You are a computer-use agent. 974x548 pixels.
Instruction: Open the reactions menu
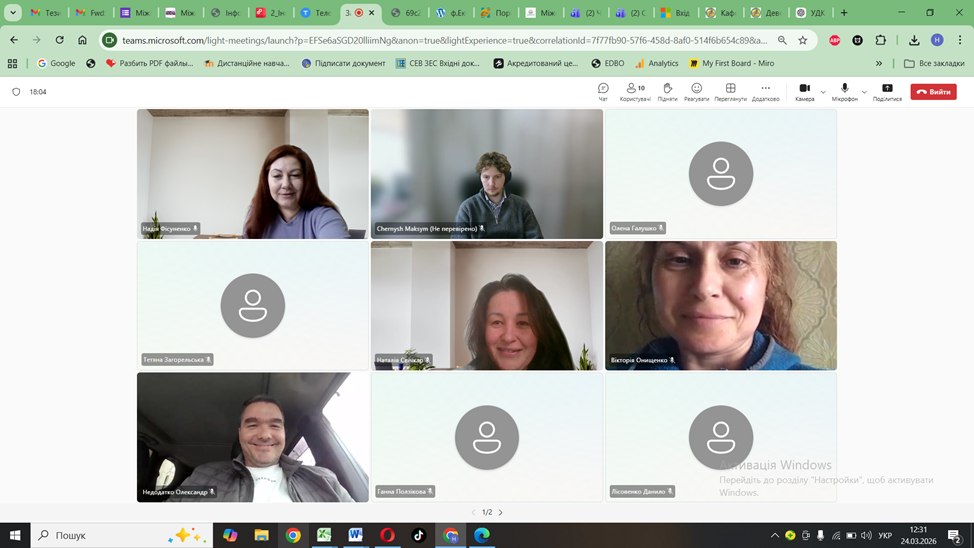click(697, 91)
